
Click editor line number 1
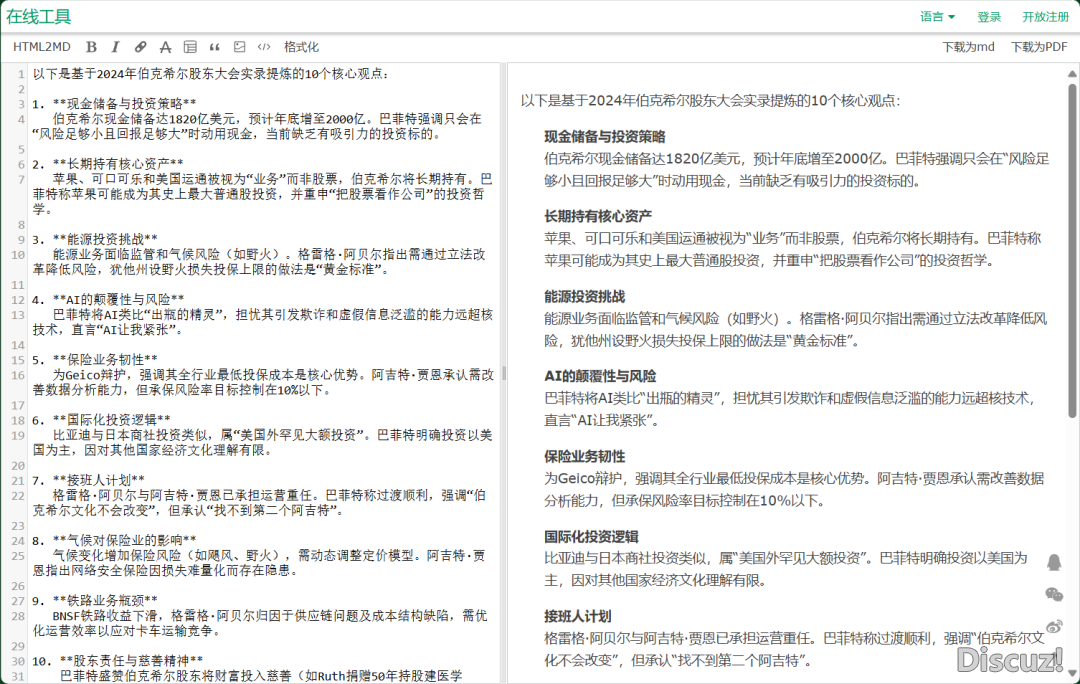[x=21, y=74]
